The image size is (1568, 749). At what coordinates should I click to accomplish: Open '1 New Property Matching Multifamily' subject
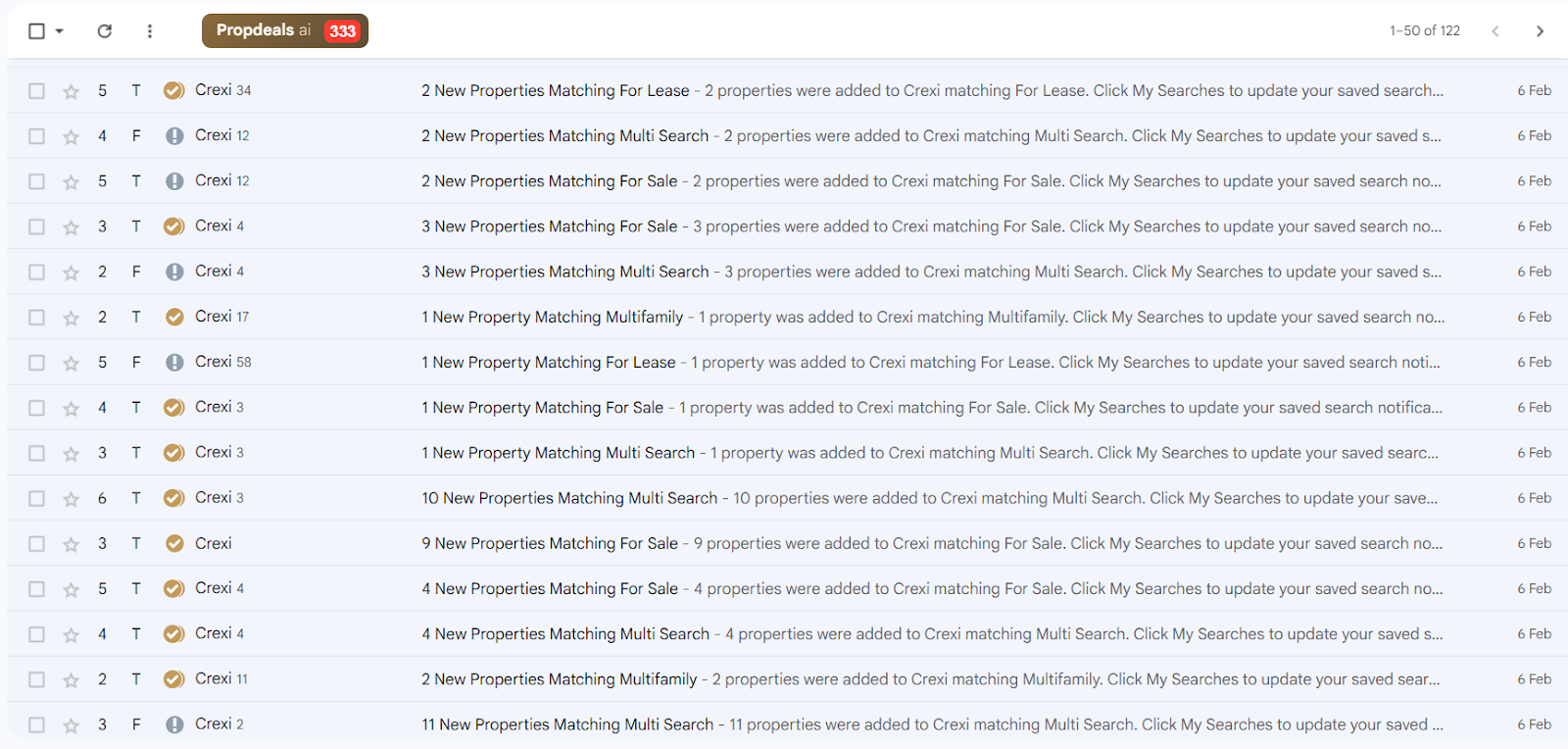tap(552, 317)
